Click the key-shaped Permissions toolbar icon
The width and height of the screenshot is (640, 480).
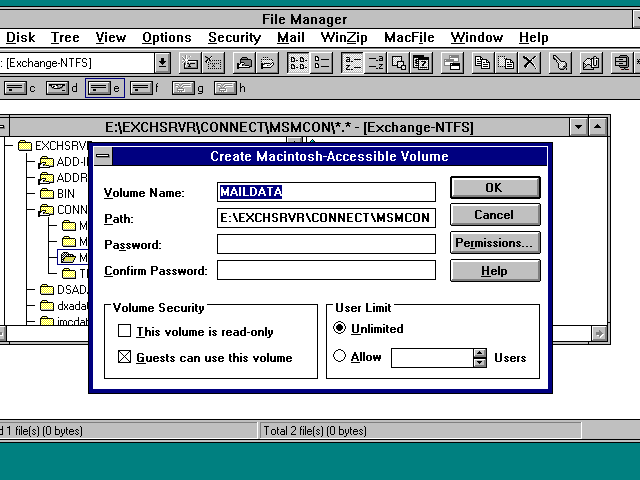(560, 63)
